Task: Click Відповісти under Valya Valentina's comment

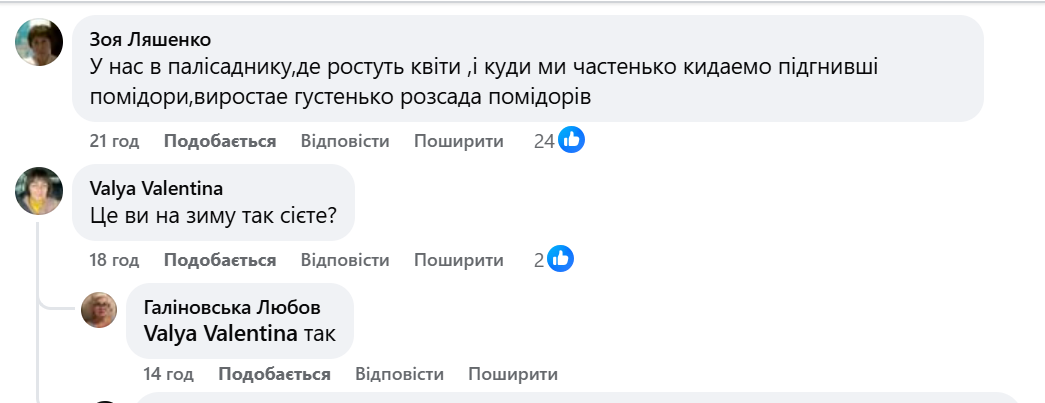Action: click(x=345, y=260)
